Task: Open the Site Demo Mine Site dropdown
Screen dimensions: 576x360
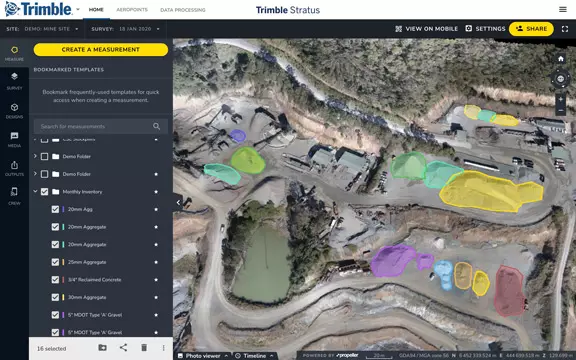Action: coord(42,29)
